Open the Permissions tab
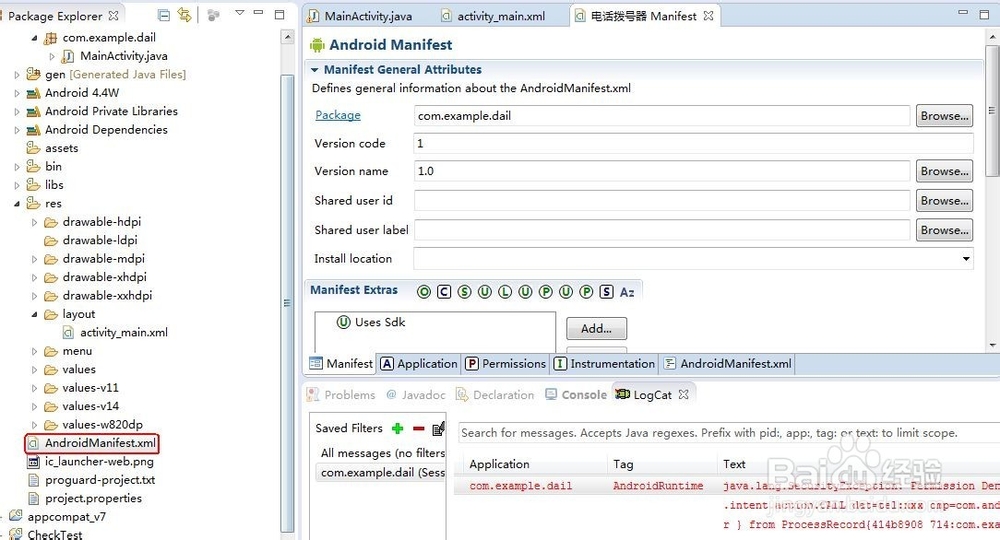 tap(506, 363)
